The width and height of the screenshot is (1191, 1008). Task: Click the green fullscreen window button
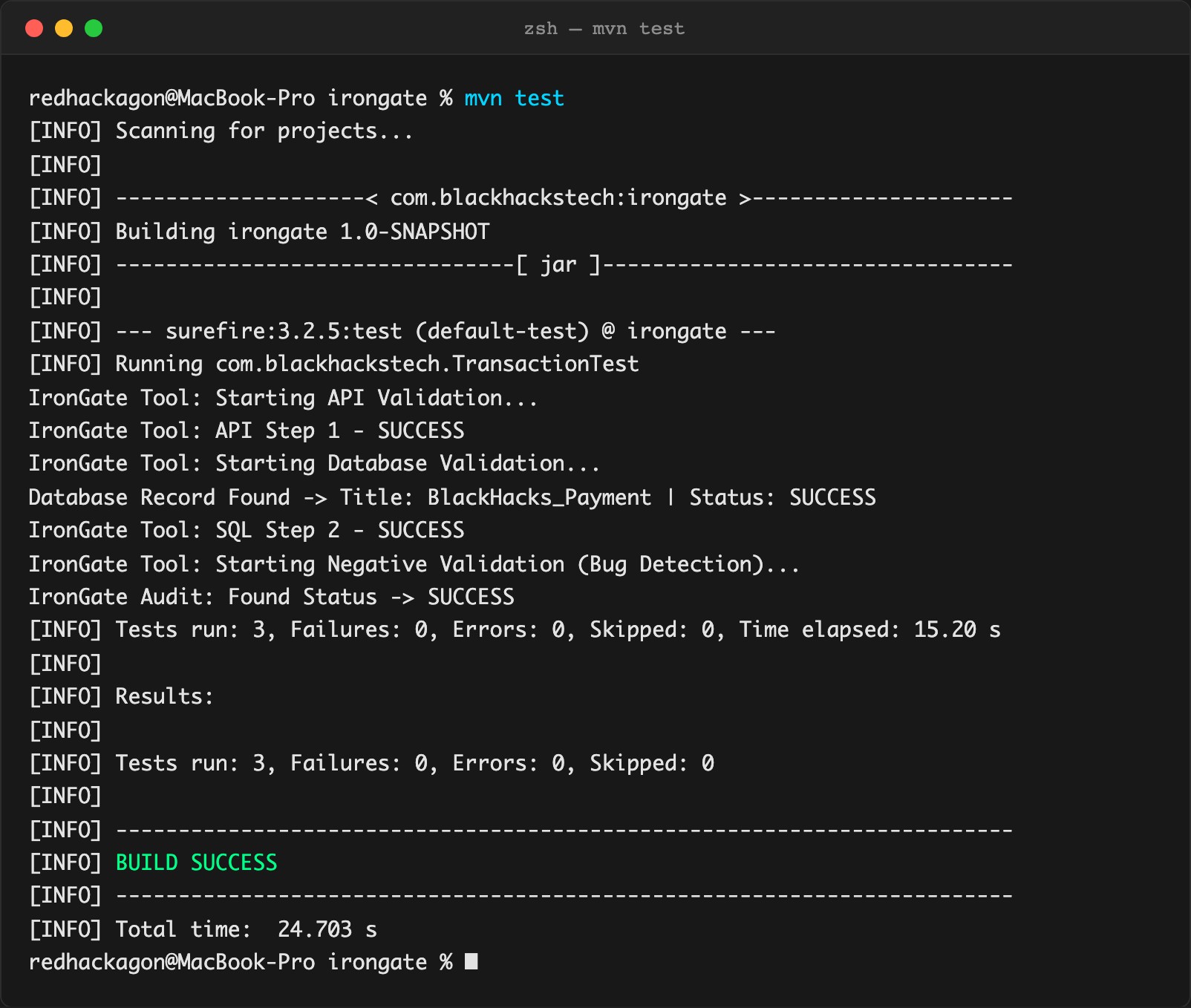94,28
